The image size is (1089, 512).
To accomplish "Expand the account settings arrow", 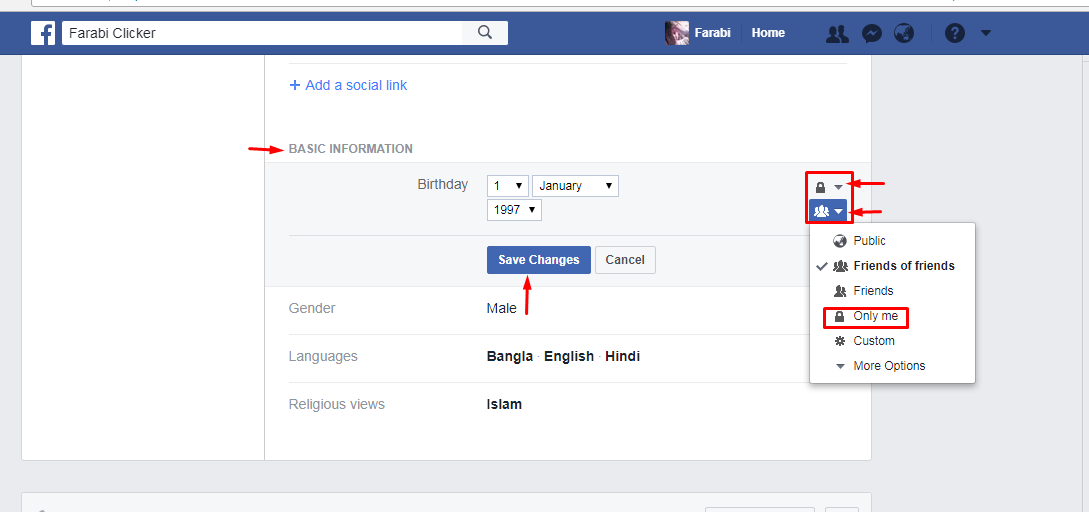I will click(986, 33).
